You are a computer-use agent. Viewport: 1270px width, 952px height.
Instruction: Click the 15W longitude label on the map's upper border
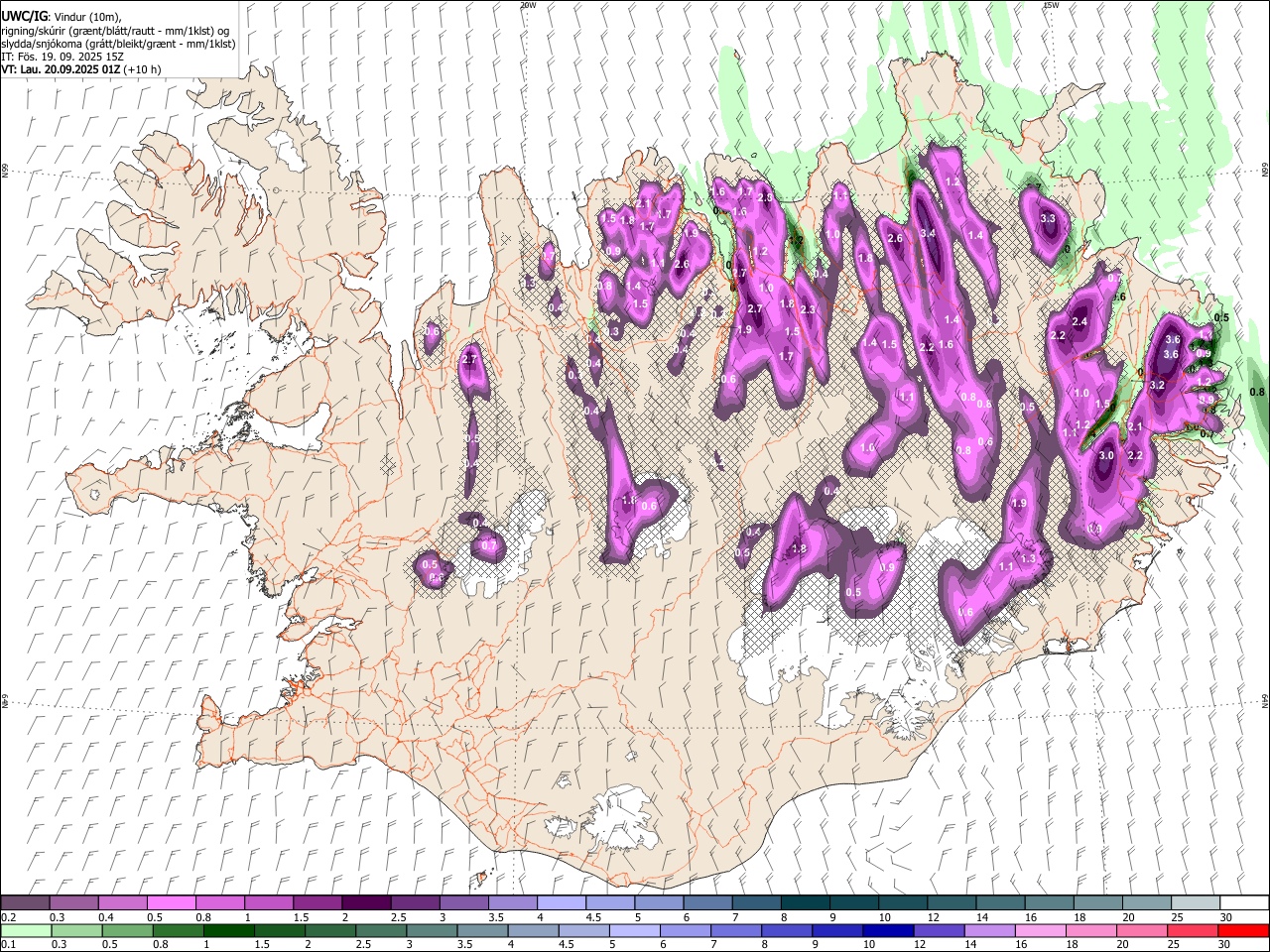(1051, 5)
